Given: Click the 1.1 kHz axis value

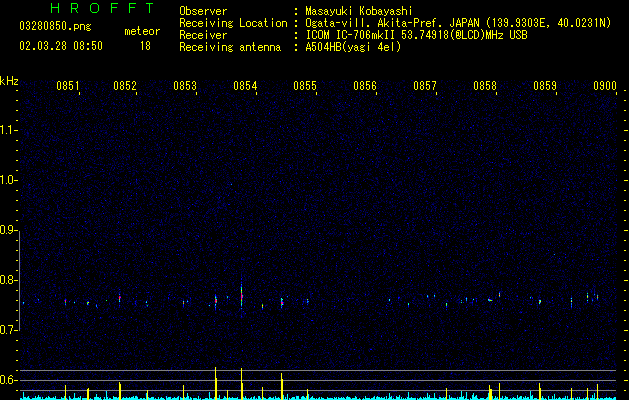Looking at the screenshot, I should 9,130.
